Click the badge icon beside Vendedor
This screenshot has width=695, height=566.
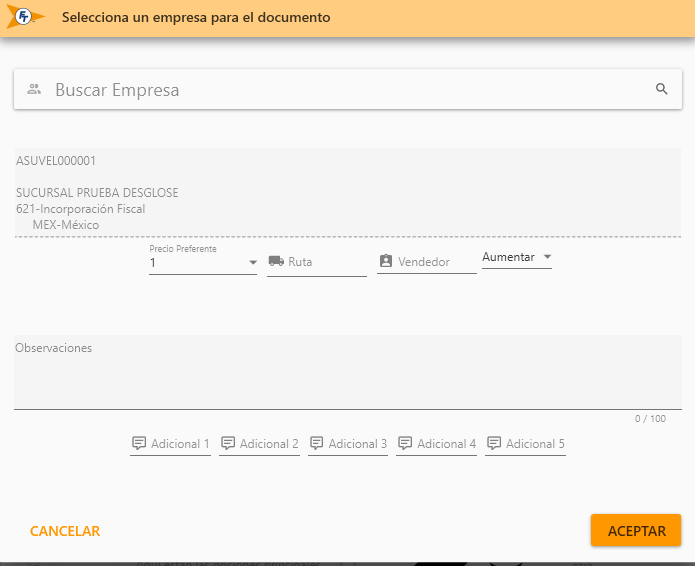tap(386, 261)
